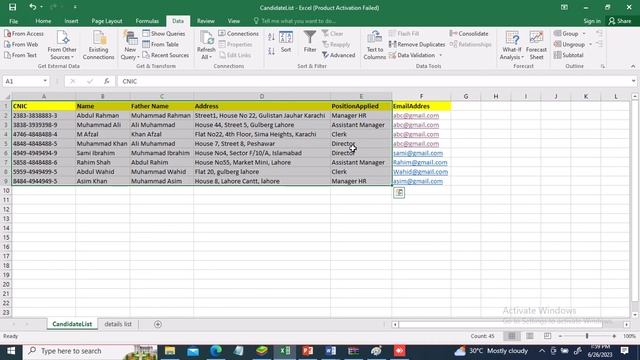Open Existing Connections
Viewport: 640px width, 360px height.
coord(98,45)
